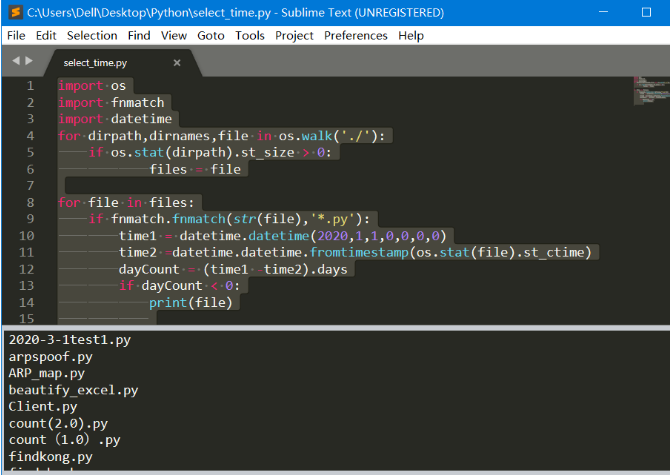Click 'files = file' assignment line
Image resolution: width=670 pixels, height=475 pixels.
click(x=195, y=170)
